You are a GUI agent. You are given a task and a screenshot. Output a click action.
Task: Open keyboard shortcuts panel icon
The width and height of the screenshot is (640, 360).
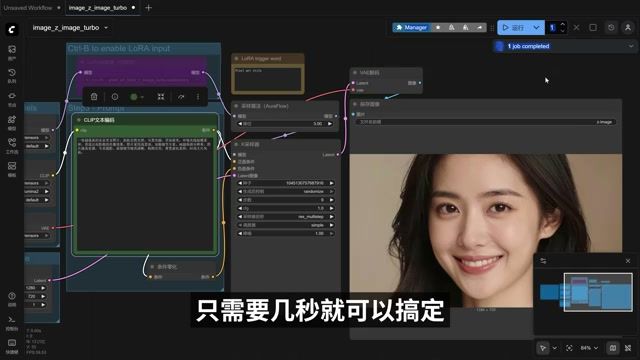(x=12, y=343)
